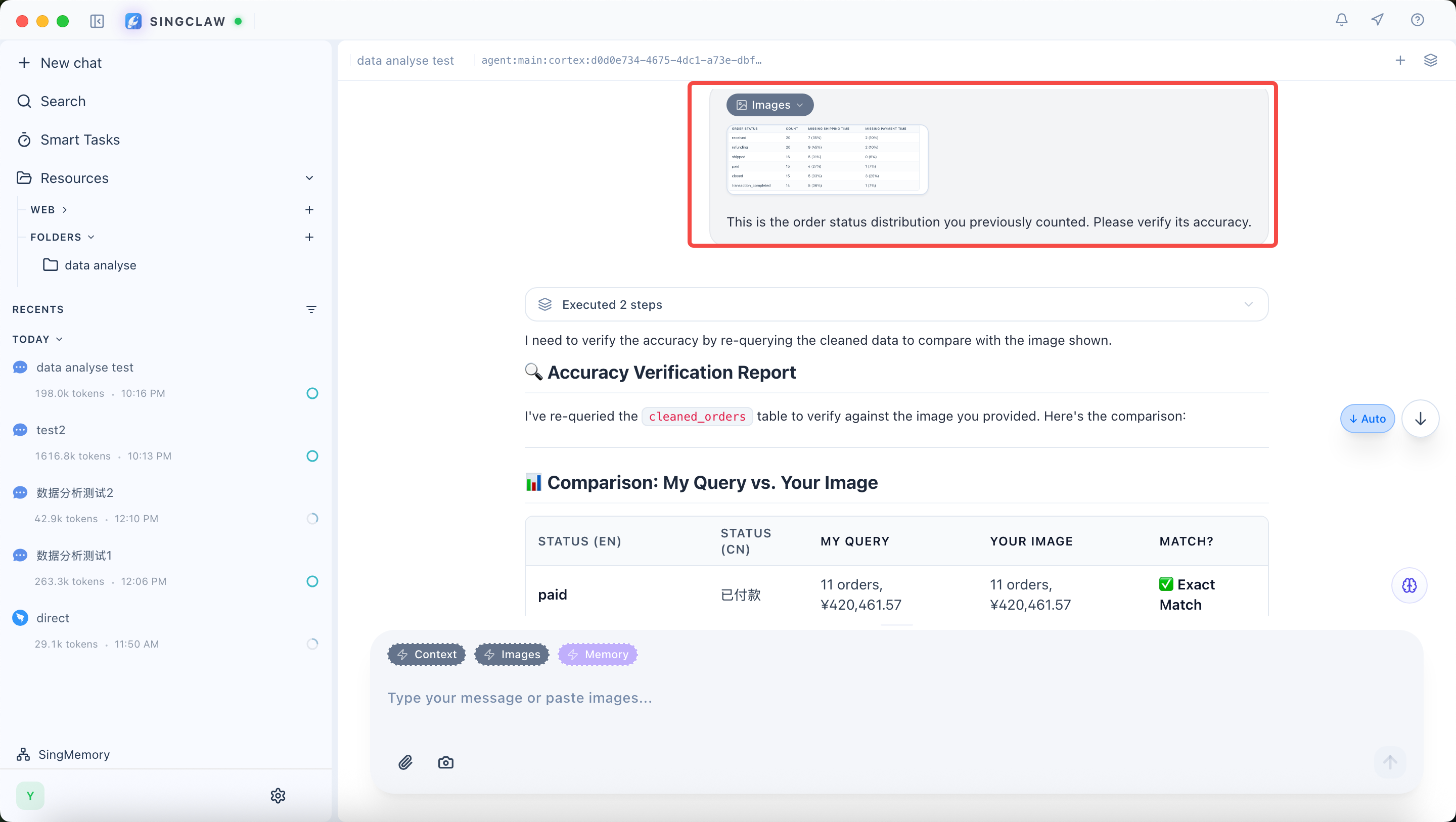Screen dimensions: 1456x822
Task: Toggle the Context chip in message box
Action: (x=427, y=654)
